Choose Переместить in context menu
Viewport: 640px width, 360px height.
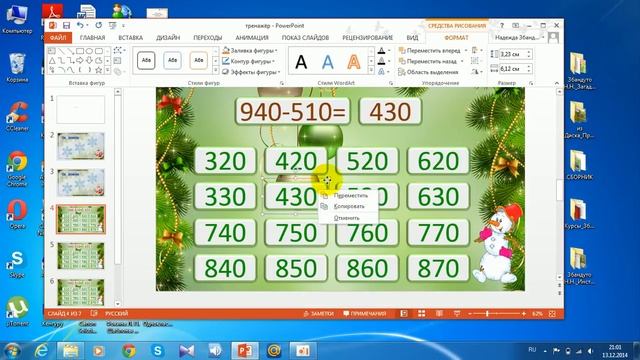(x=350, y=196)
